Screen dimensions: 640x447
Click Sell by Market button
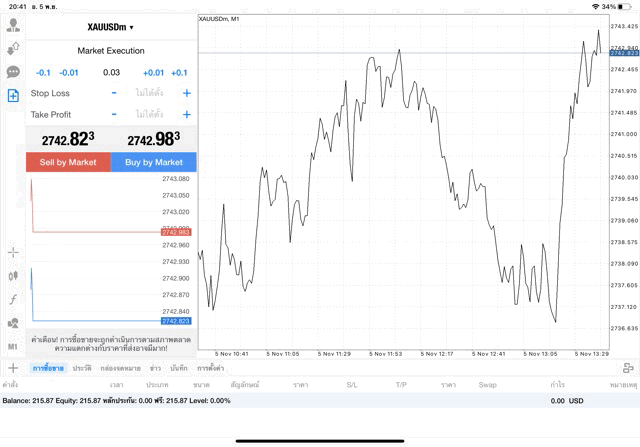click(68, 162)
